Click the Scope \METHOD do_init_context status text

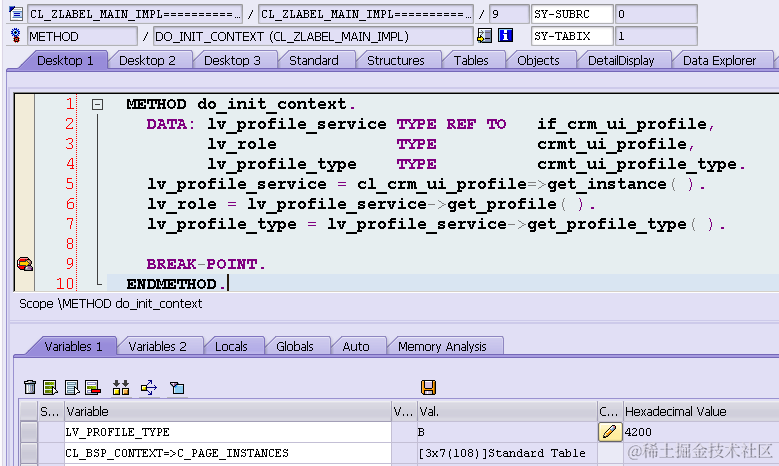coord(110,304)
